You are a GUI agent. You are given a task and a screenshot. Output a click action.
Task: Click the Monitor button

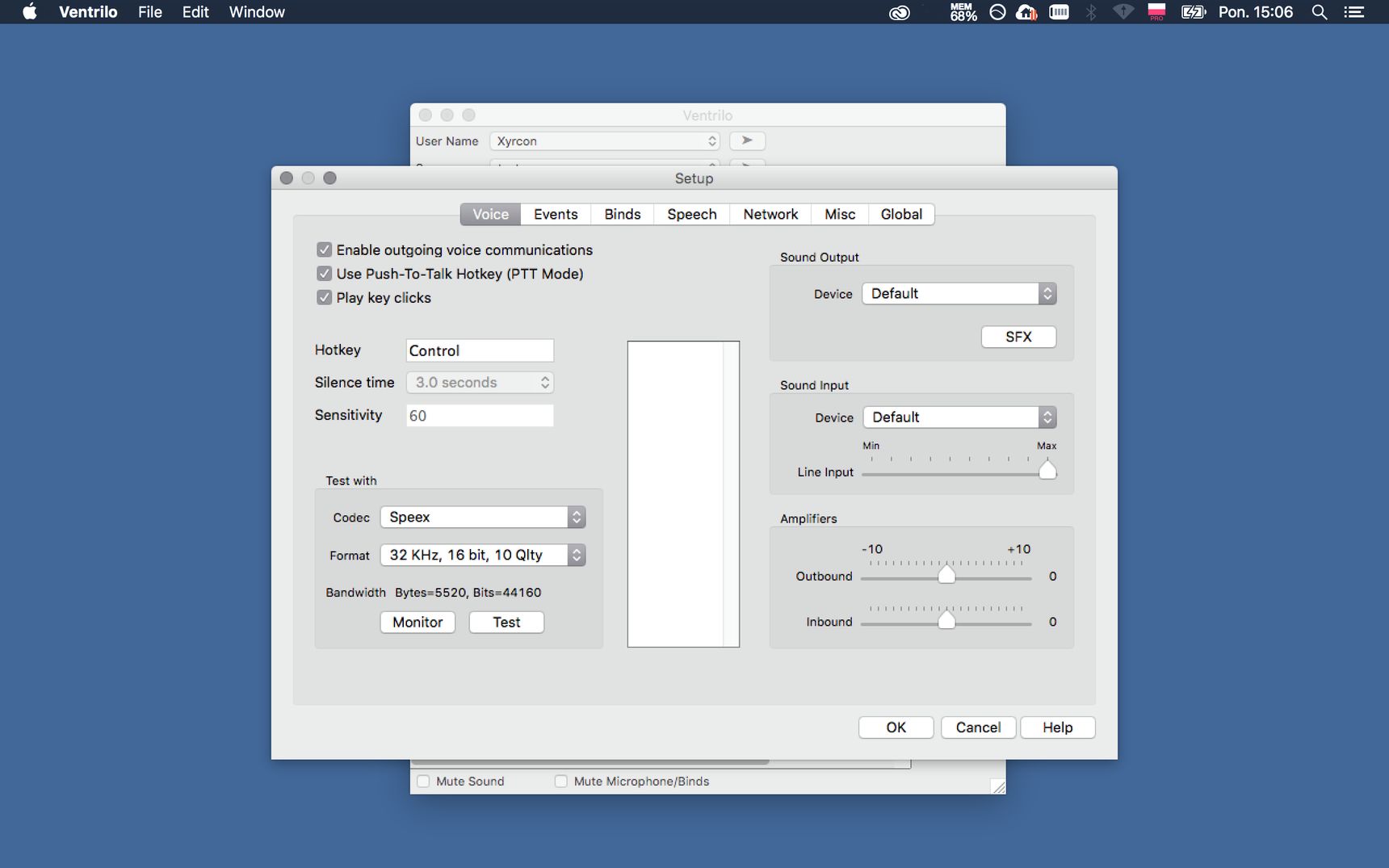pos(418,622)
